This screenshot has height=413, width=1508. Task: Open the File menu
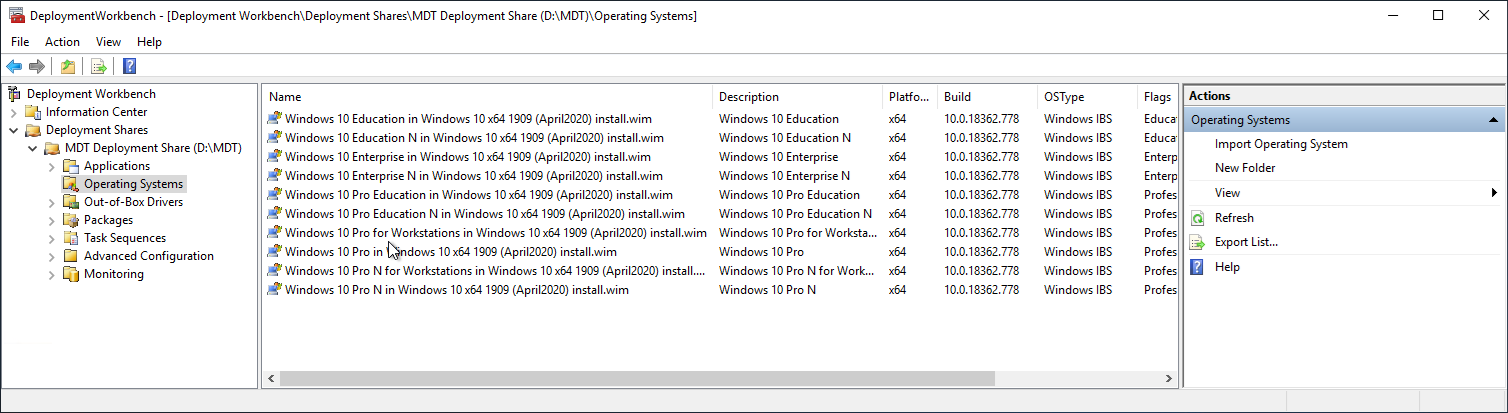20,42
